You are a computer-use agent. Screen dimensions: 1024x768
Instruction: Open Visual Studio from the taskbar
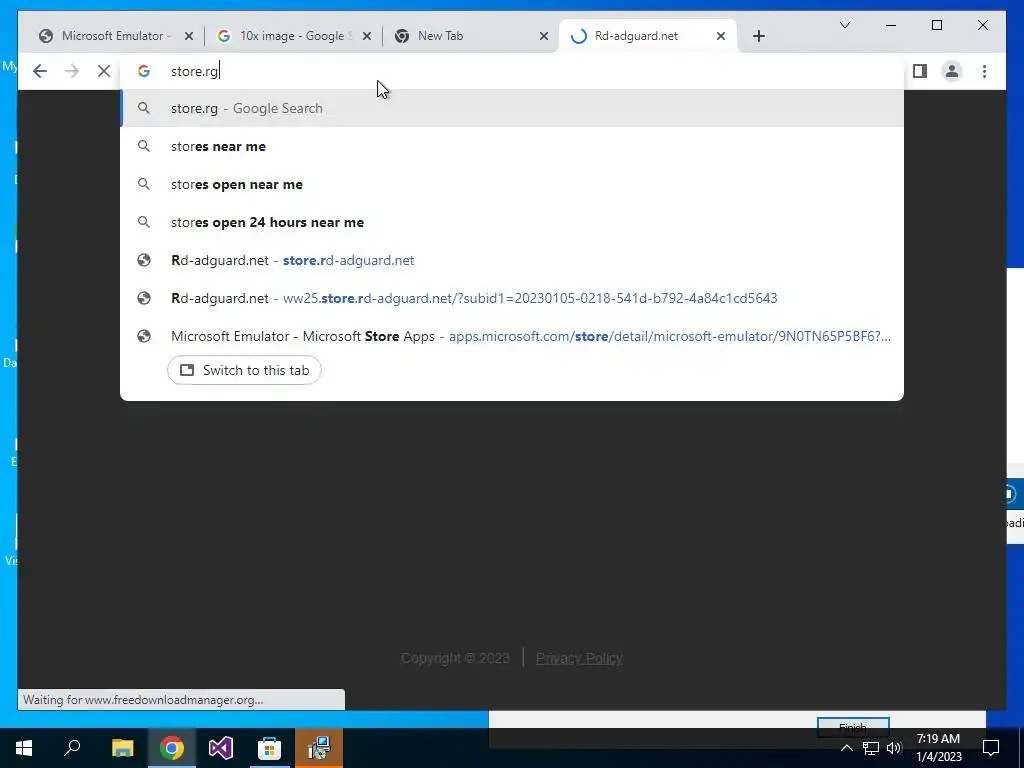coord(221,748)
